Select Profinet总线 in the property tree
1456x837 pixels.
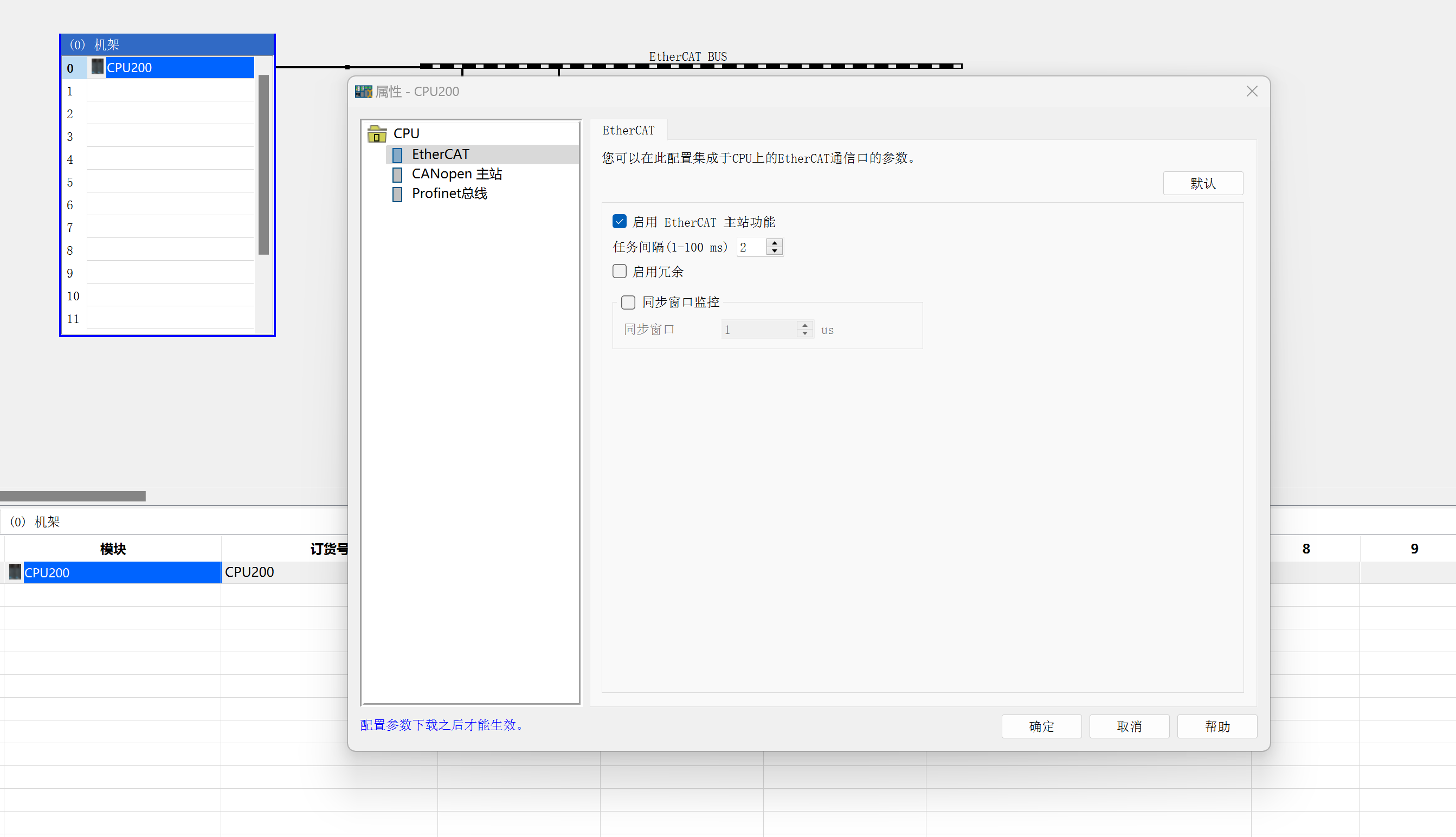tap(449, 193)
